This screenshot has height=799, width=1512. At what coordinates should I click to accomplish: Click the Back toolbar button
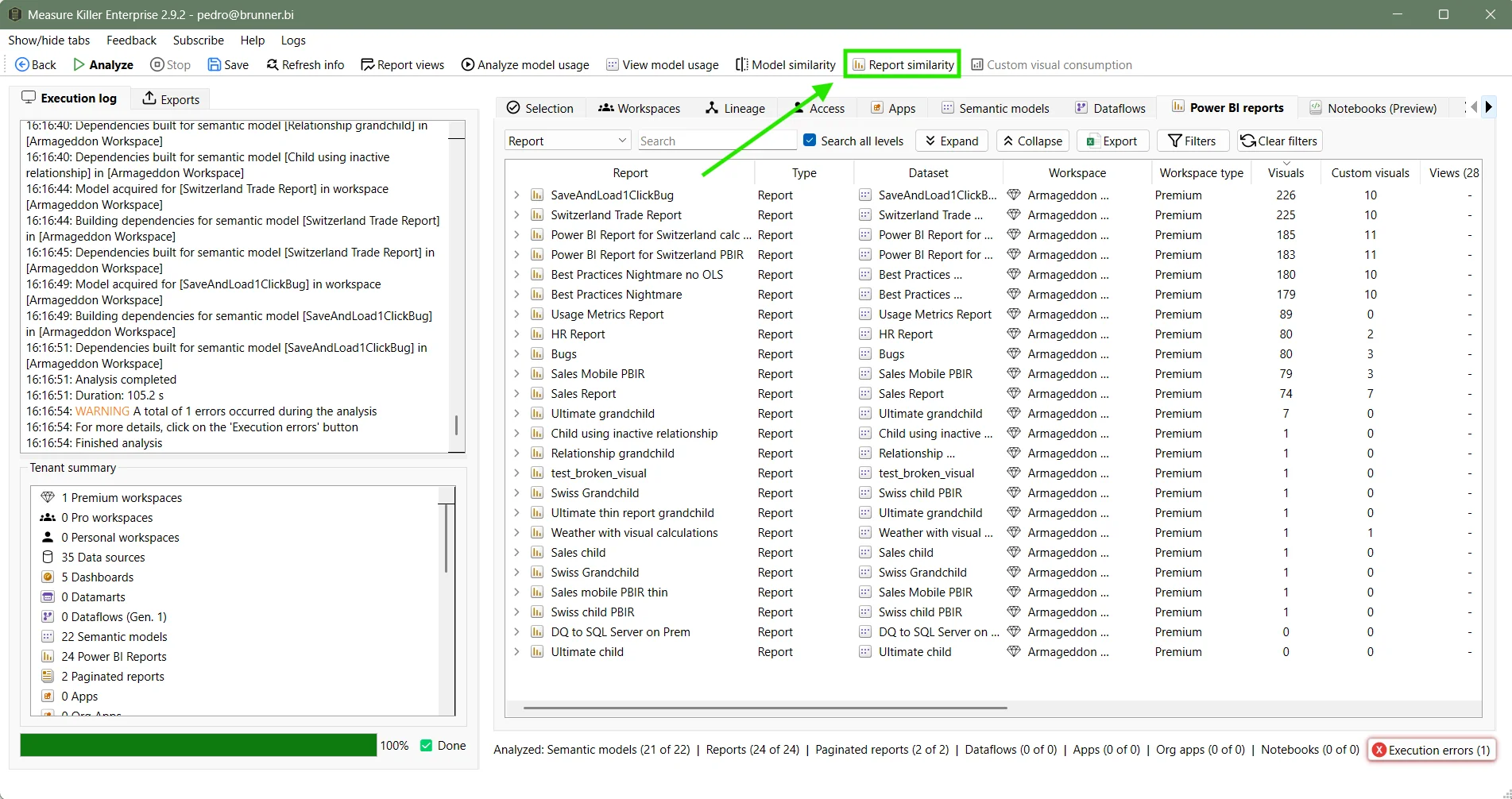pos(36,65)
